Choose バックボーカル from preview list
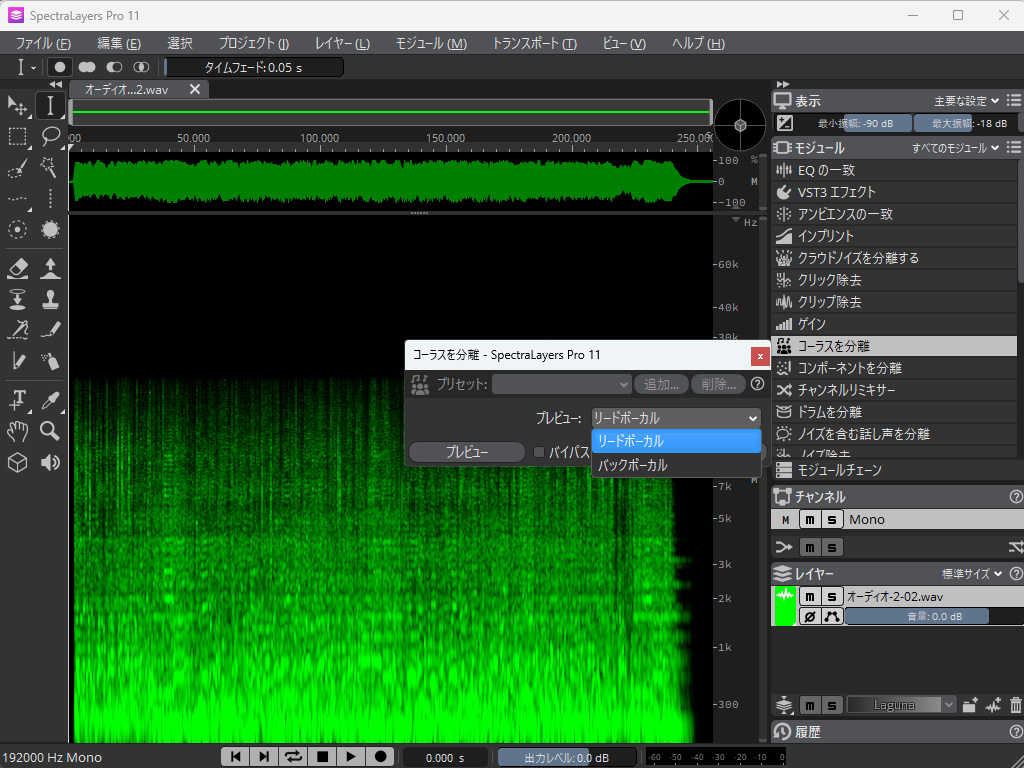The height and width of the screenshot is (768, 1024). (x=631, y=466)
